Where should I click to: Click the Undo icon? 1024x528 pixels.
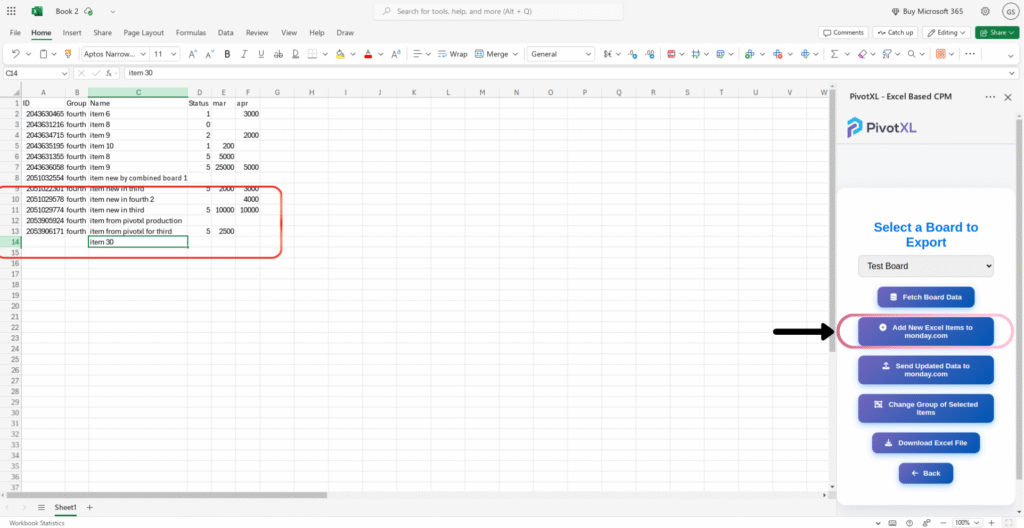[16, 54]
